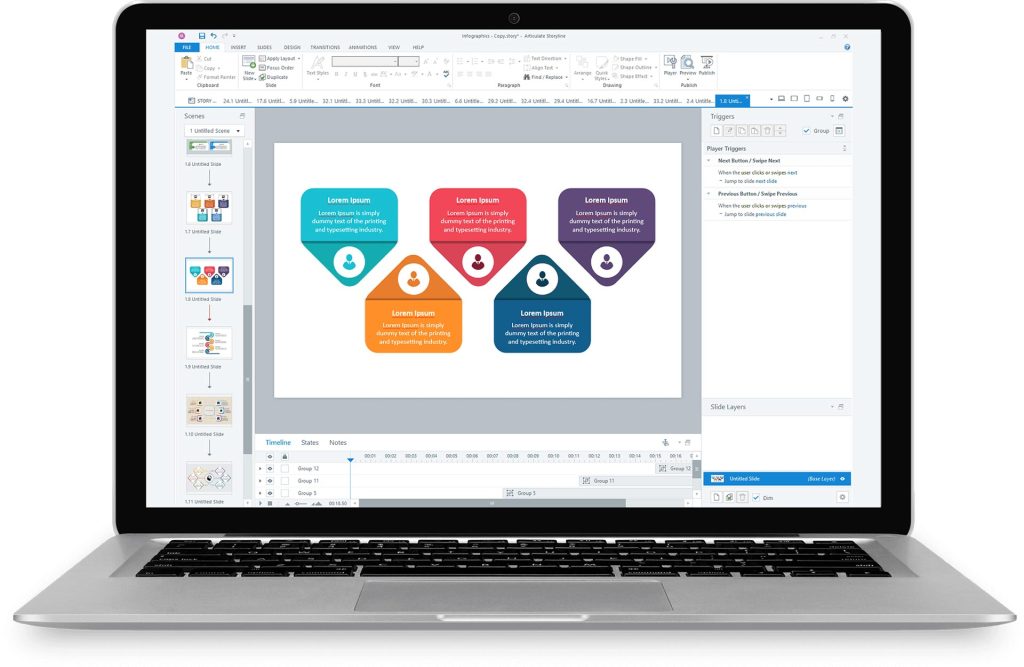The image size is (1024, 667).
Task: Switch to the States tab
Action: coord(310,442)
